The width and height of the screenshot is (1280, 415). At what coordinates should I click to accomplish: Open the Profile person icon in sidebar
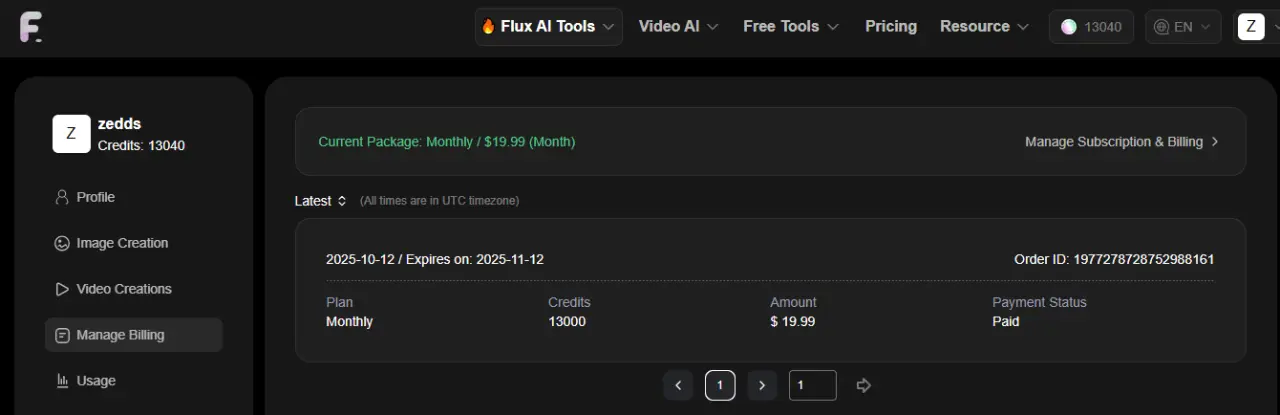(62, 197)
